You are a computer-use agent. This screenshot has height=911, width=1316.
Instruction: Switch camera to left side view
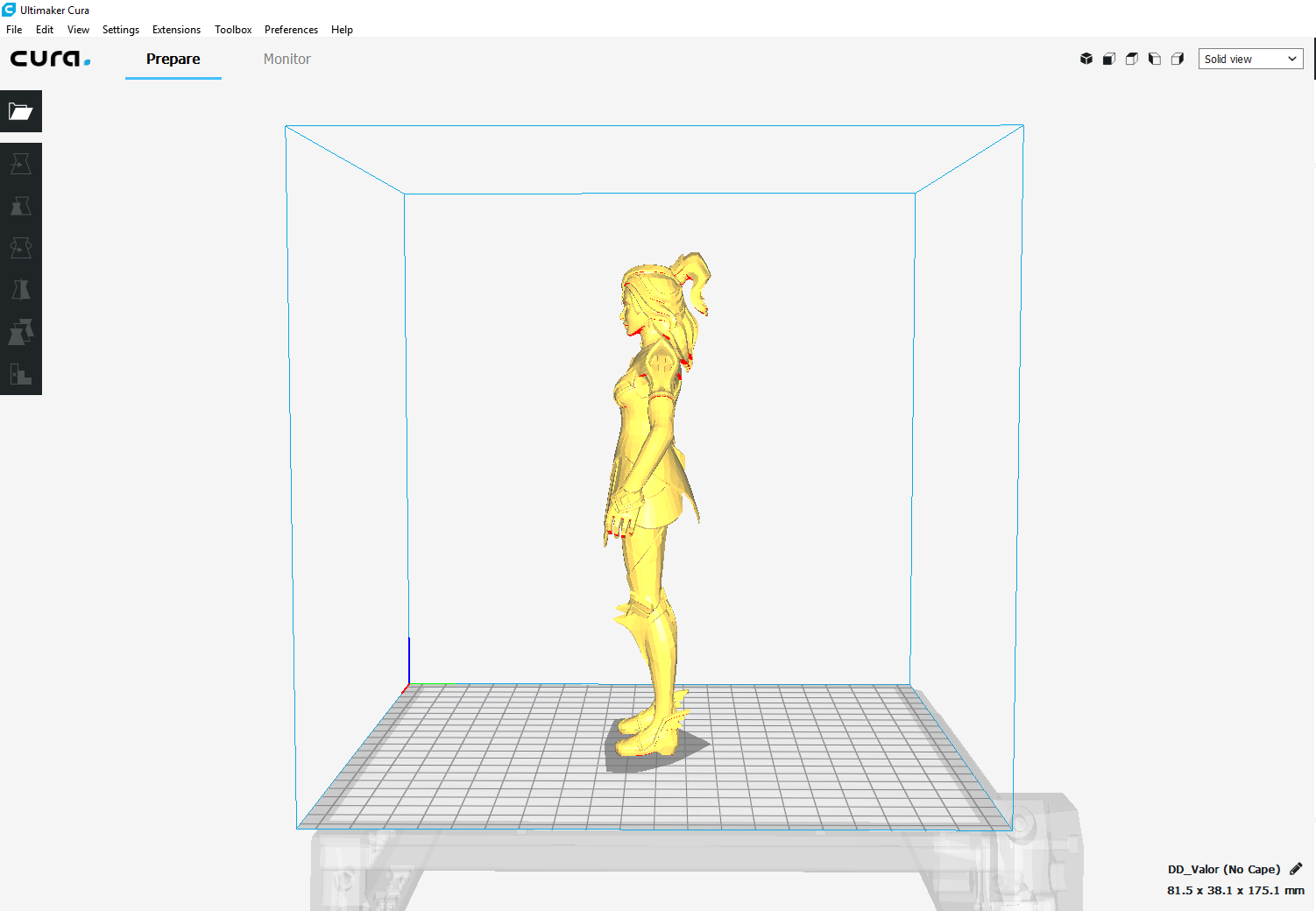(1155, 59)
